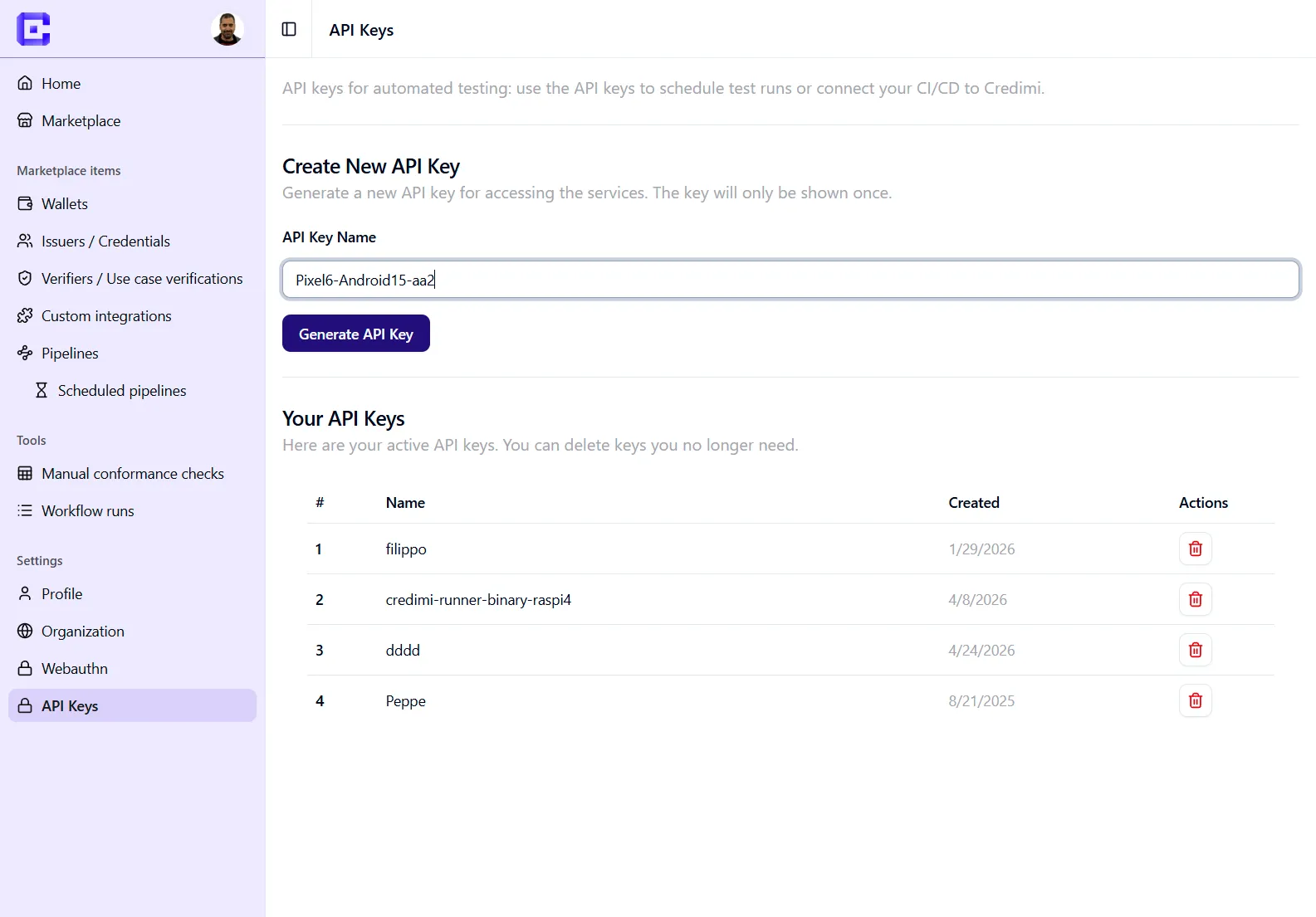Click the Created column header
Viewport: 1316px width, 917px height.
(x=974, y=502)
